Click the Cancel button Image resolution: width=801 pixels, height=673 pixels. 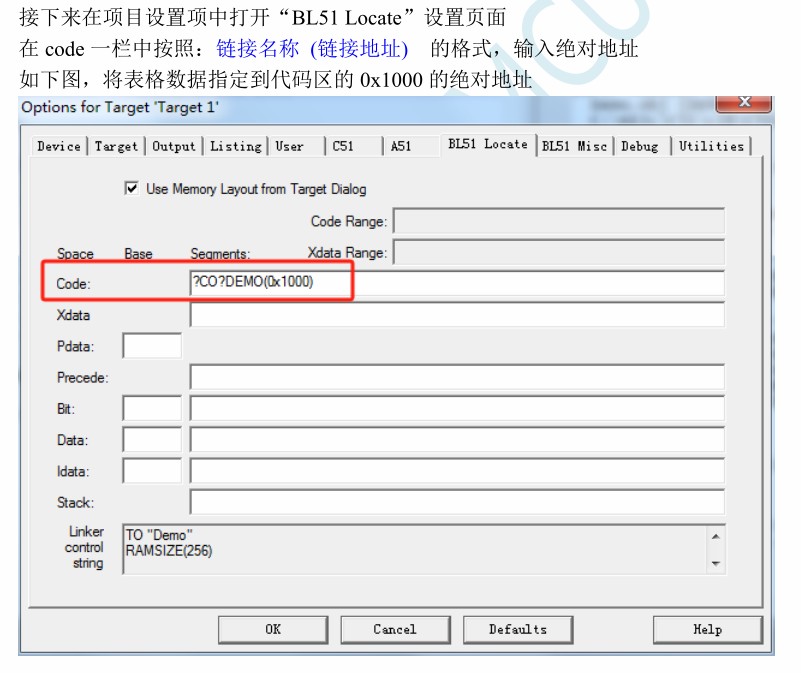point(395,630)
